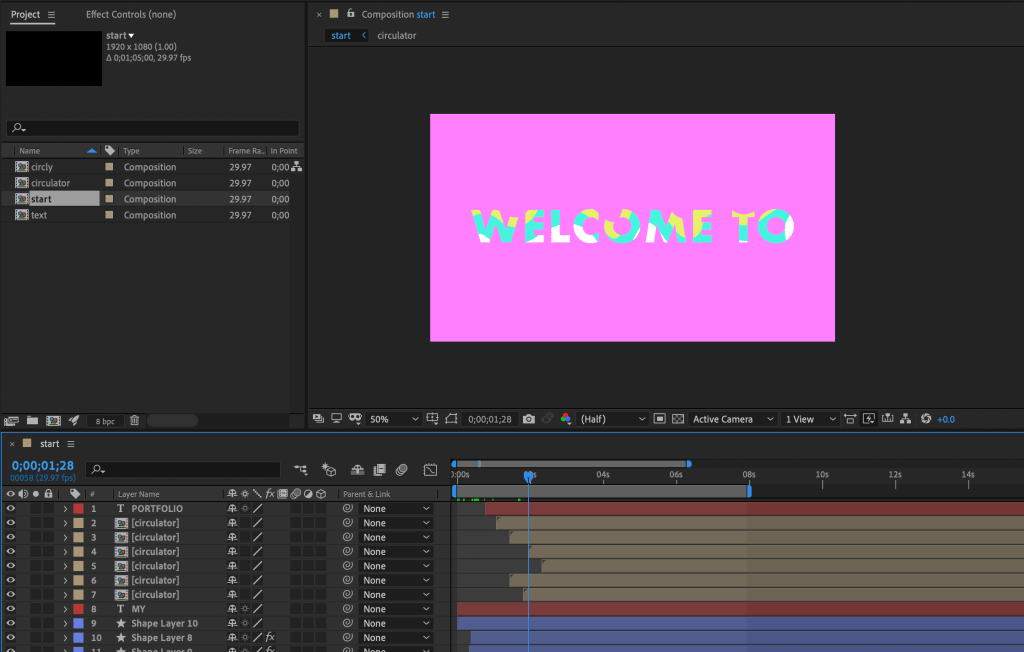This screenshot has width=1024, height=652.
Task: Expand the PORTFOLIO layer properties
Action: coord(65,509)
